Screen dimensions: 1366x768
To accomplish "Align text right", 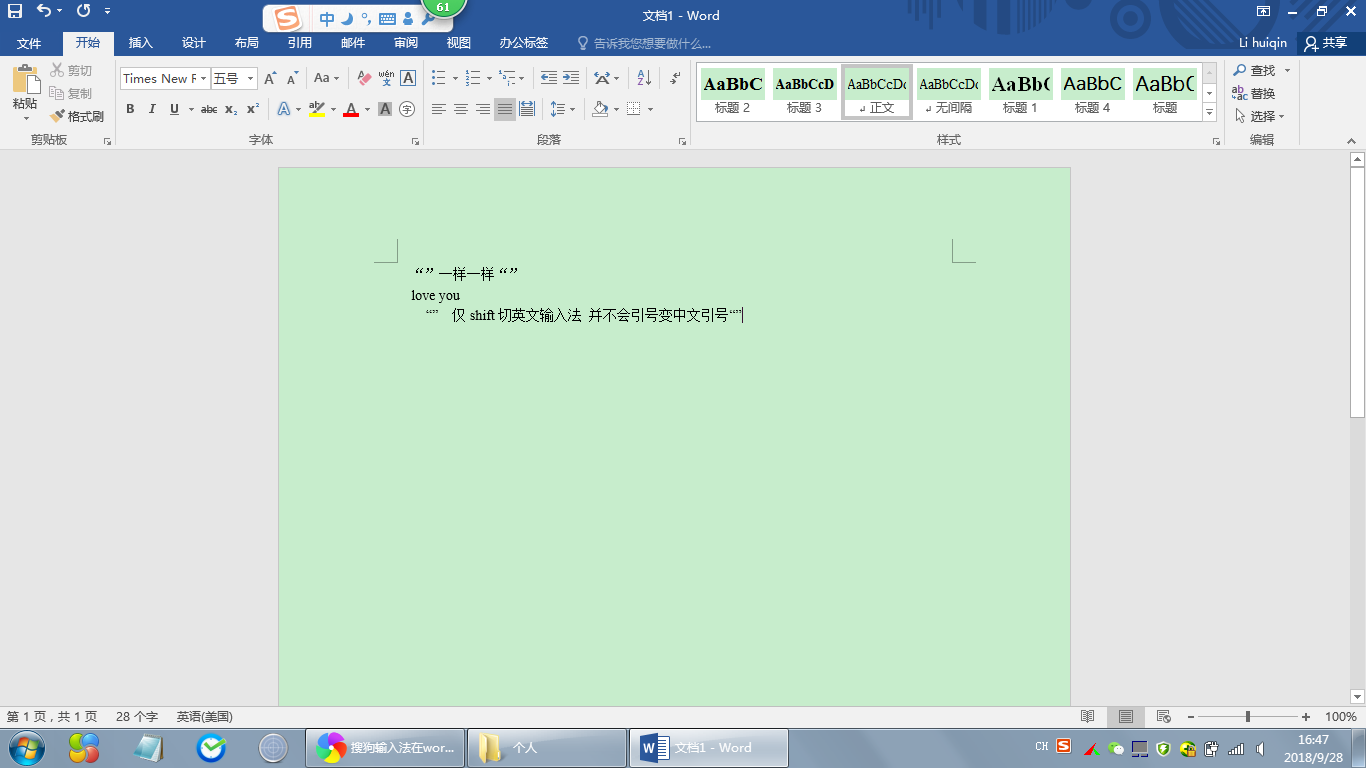I will pos(483,109).
